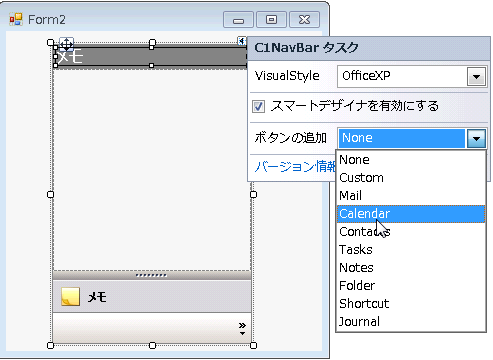
Task: Click the bottom-right corner selection handle
Action: click(254, 345)
